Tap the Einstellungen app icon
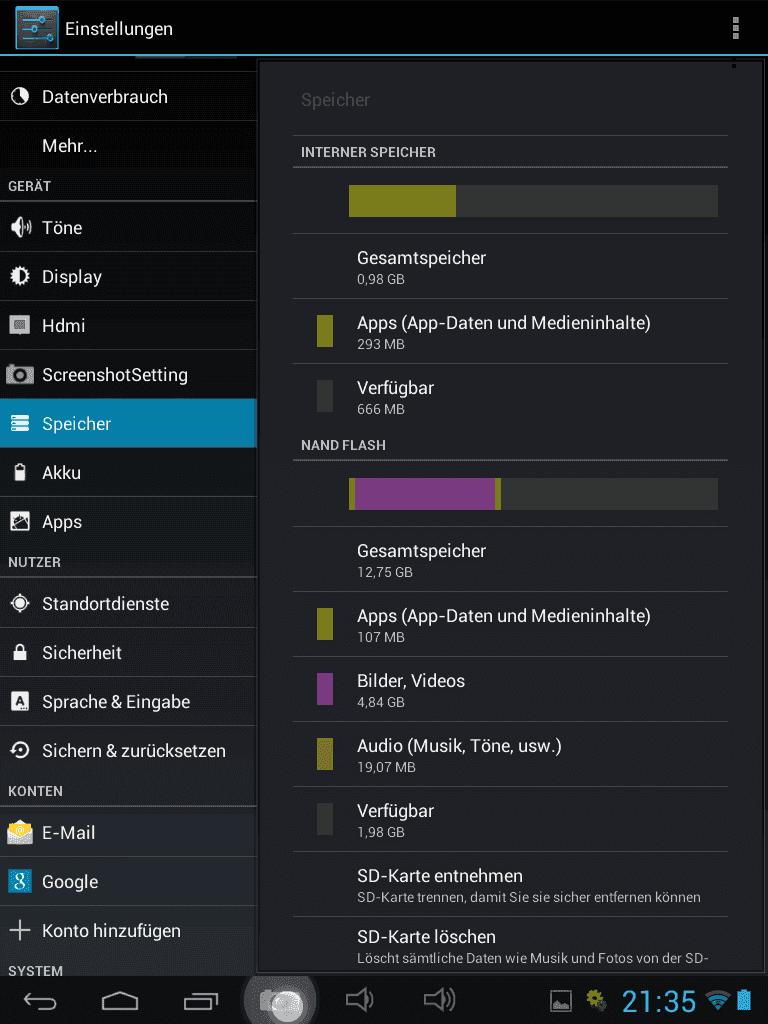768x1024 pixels. tap(37, 28)
